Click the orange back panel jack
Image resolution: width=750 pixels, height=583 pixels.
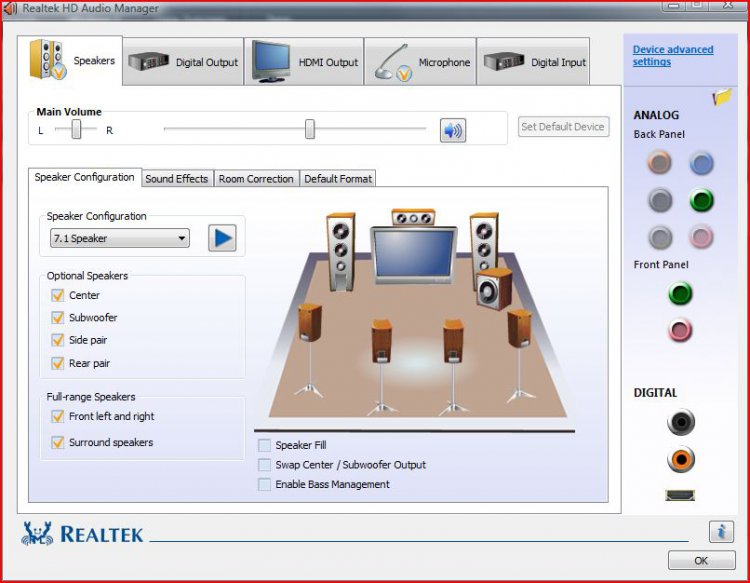tap(660, 163)
